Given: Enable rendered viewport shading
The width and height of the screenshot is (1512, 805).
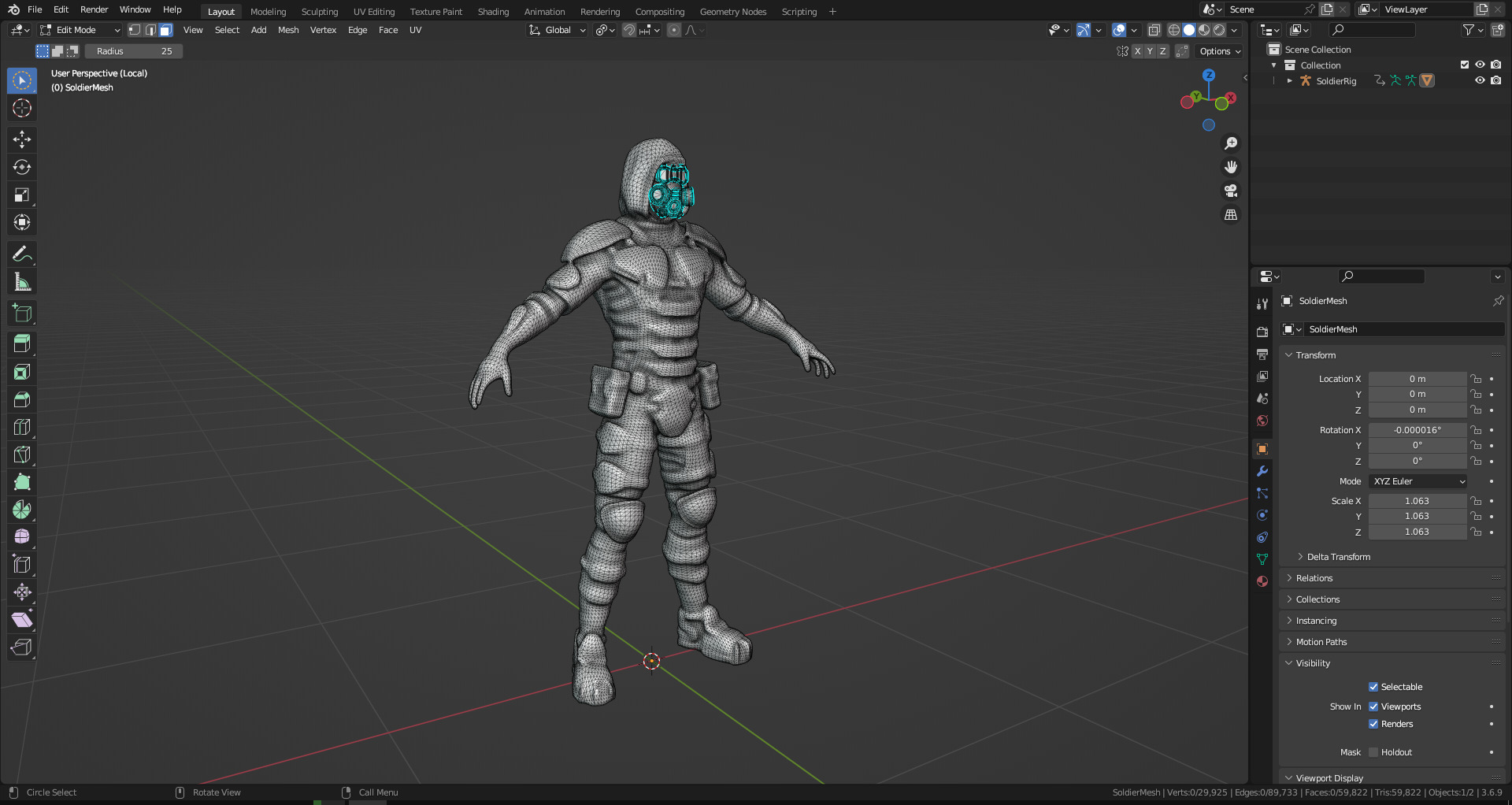Looking at the screenshot, I should tap(1219, 30).
